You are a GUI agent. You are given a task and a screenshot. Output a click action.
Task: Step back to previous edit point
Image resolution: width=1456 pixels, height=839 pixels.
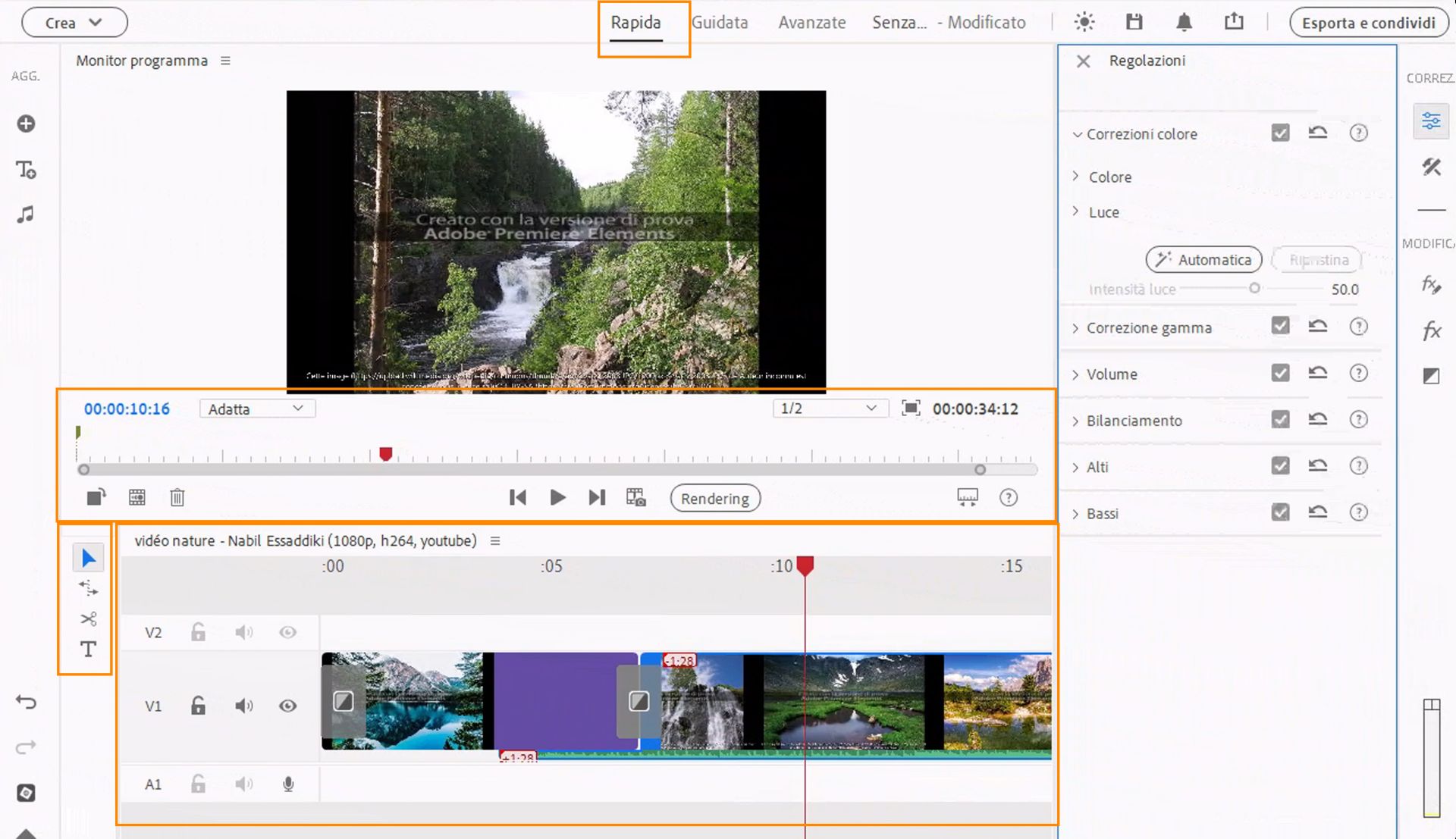tap(518, 498)
